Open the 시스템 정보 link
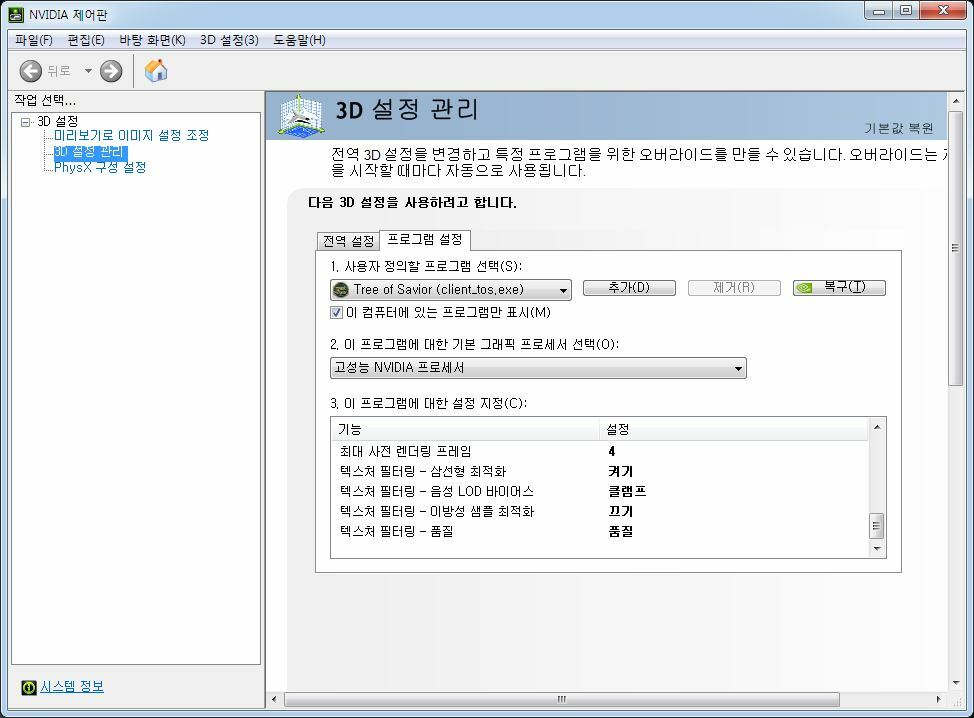This screenshot has height=718, width=974. tap(72, 687)
